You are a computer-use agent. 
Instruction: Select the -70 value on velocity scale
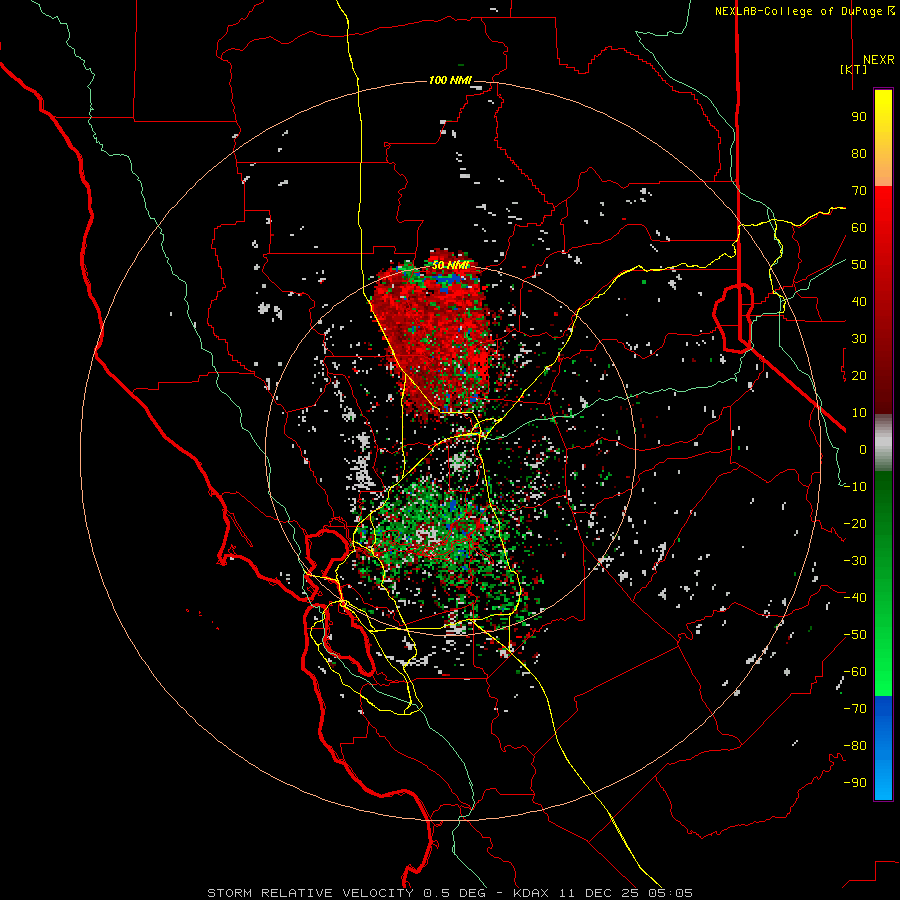click(x=855, y=709)
